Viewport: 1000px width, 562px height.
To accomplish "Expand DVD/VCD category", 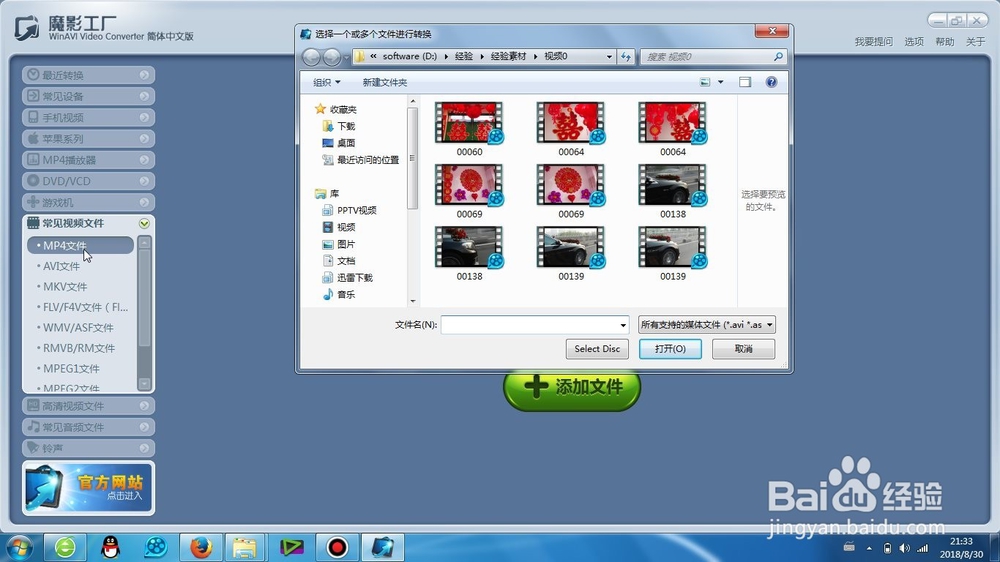I will coord(89,181).
